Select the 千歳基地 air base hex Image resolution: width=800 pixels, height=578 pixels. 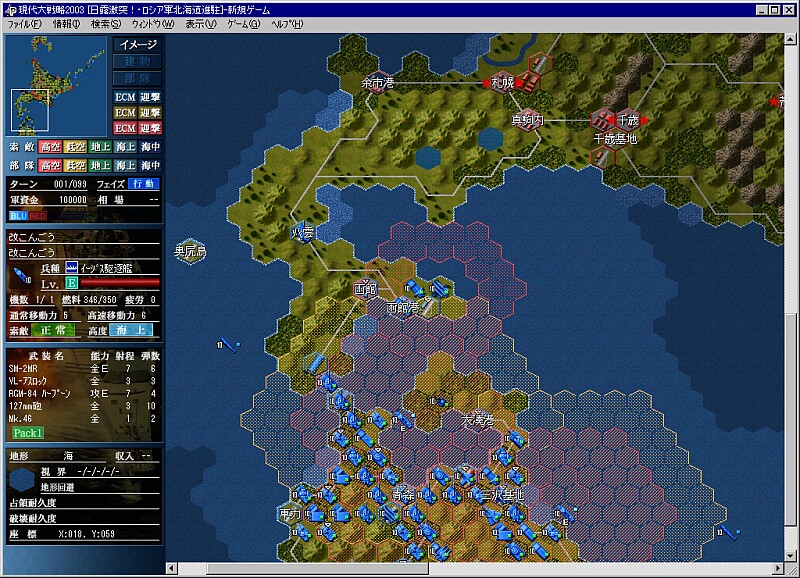pos(615,139)
